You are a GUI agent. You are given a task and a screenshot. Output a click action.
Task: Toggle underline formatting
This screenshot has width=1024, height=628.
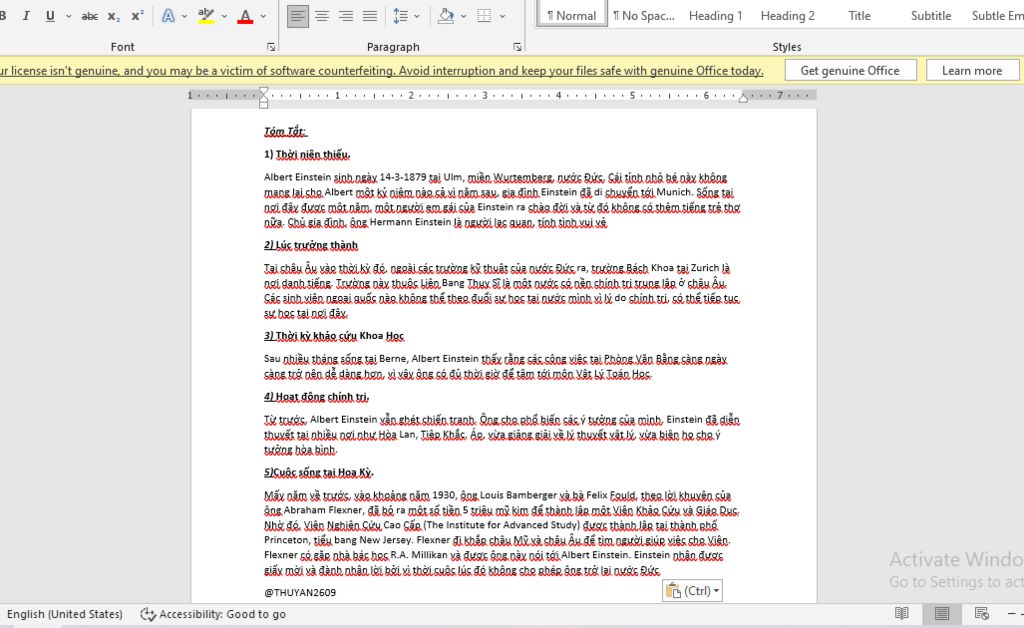point(48,16)
